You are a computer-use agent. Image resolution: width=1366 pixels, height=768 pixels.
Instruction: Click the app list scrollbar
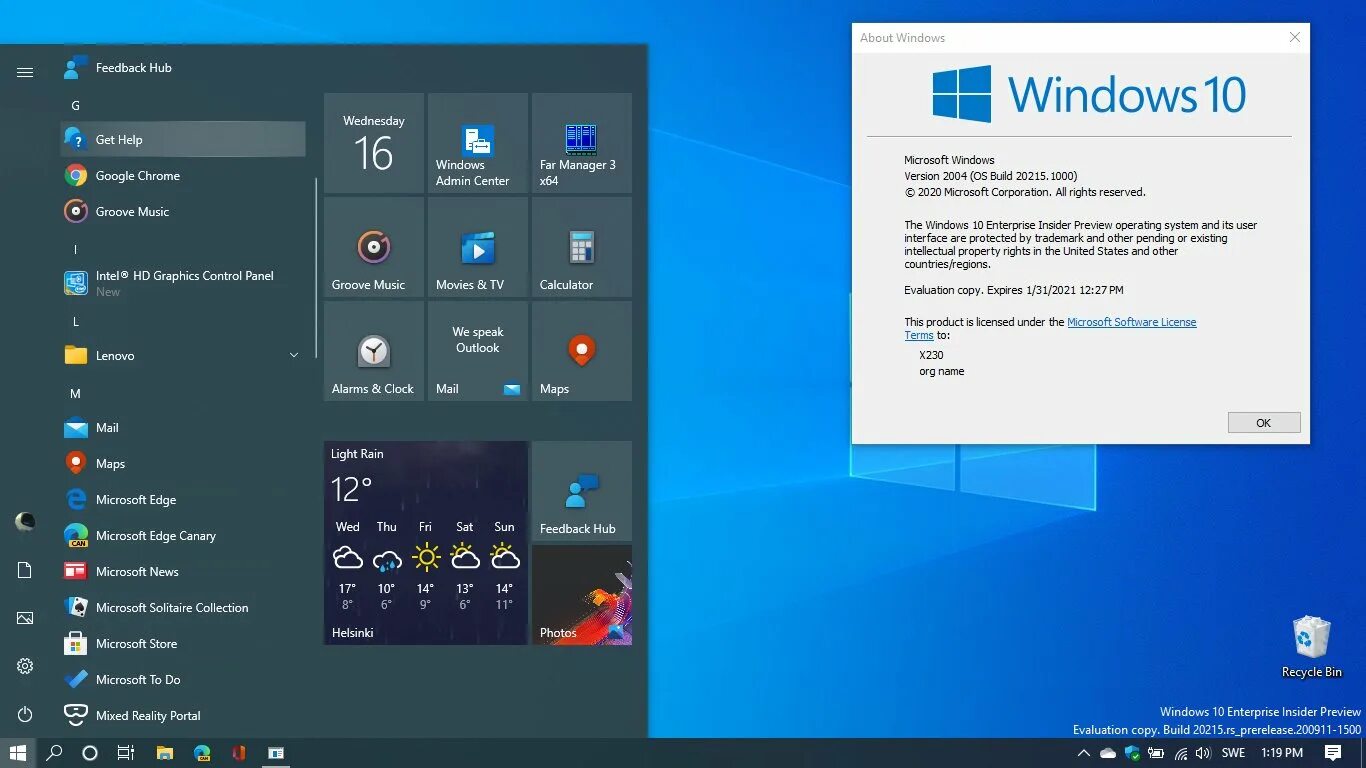317,268
